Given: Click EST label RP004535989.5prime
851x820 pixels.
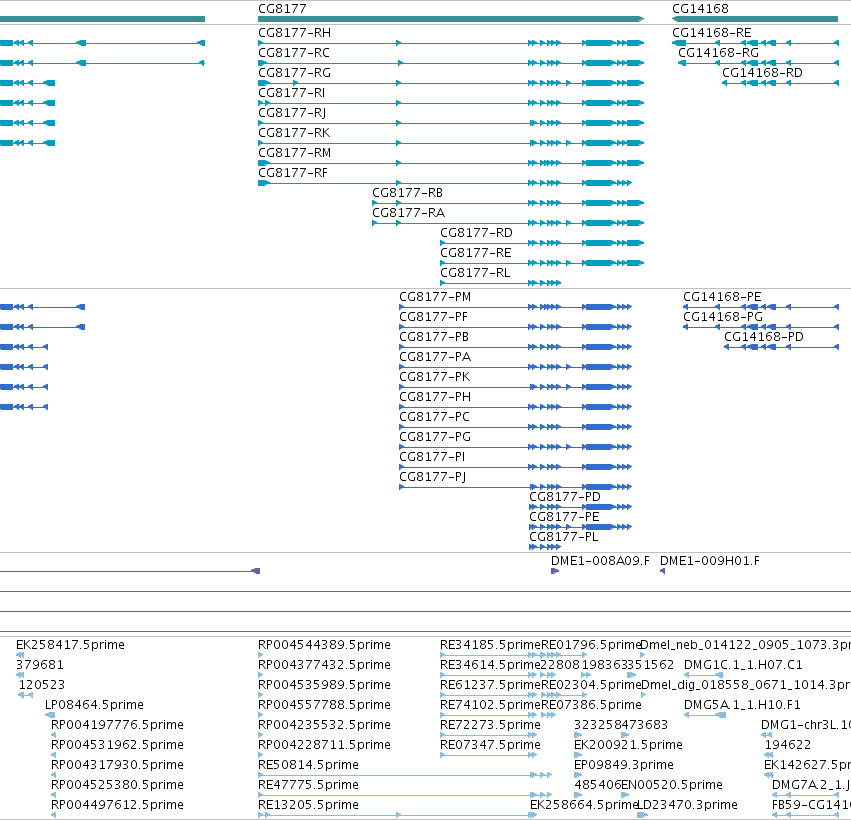Looking at the screenshot, I should pos(325,685).
